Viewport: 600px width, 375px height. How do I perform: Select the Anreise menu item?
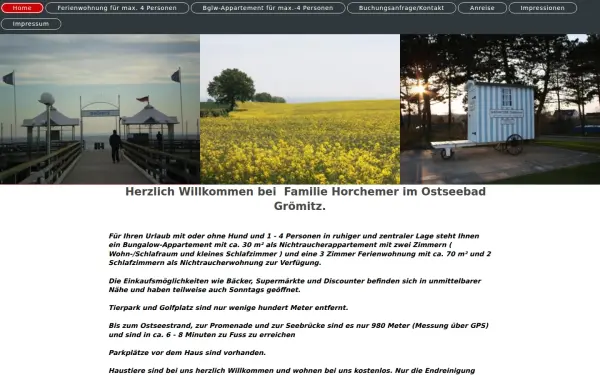(x=482, y=8)
